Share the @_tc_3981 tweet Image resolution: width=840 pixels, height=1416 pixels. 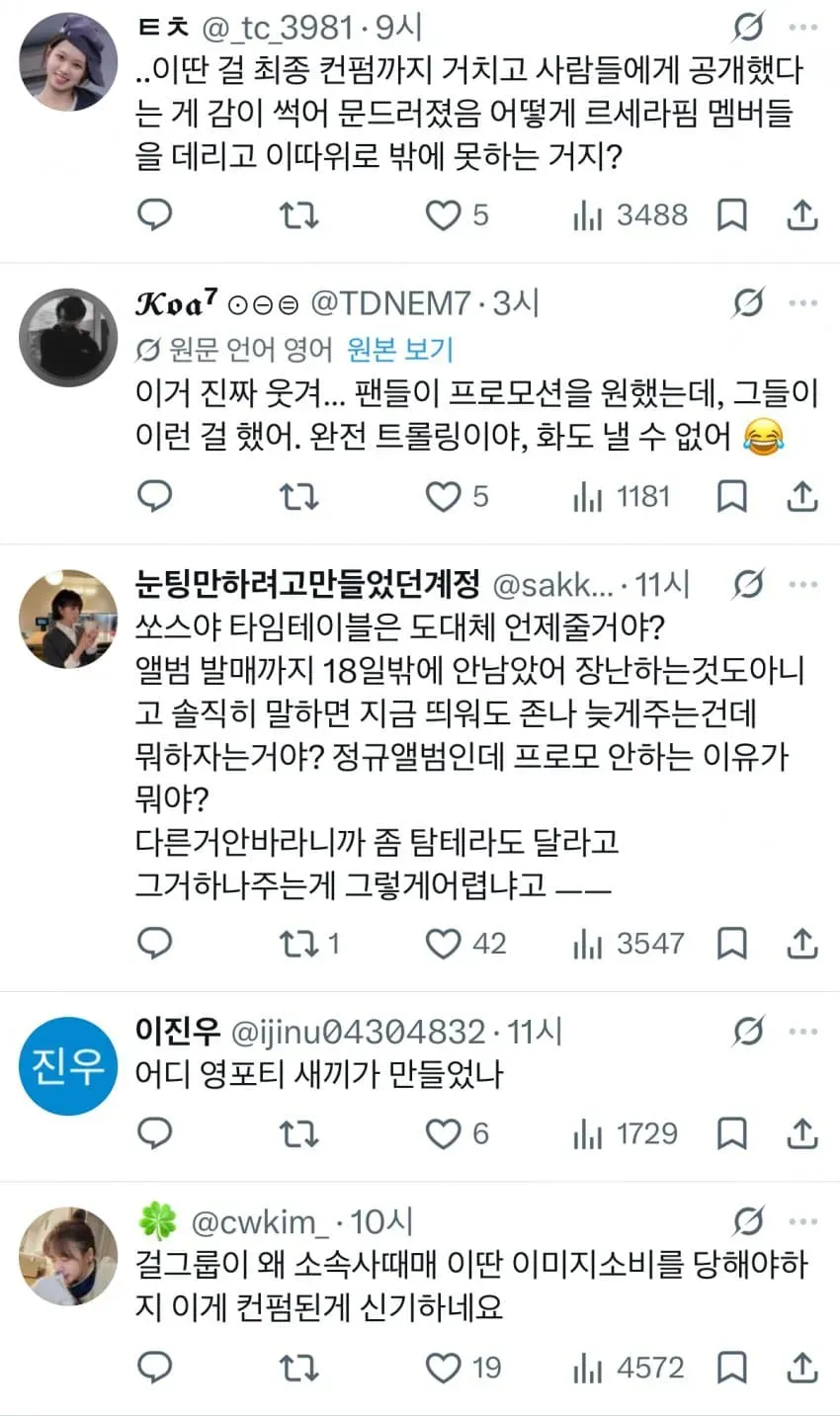click(802, 214)
